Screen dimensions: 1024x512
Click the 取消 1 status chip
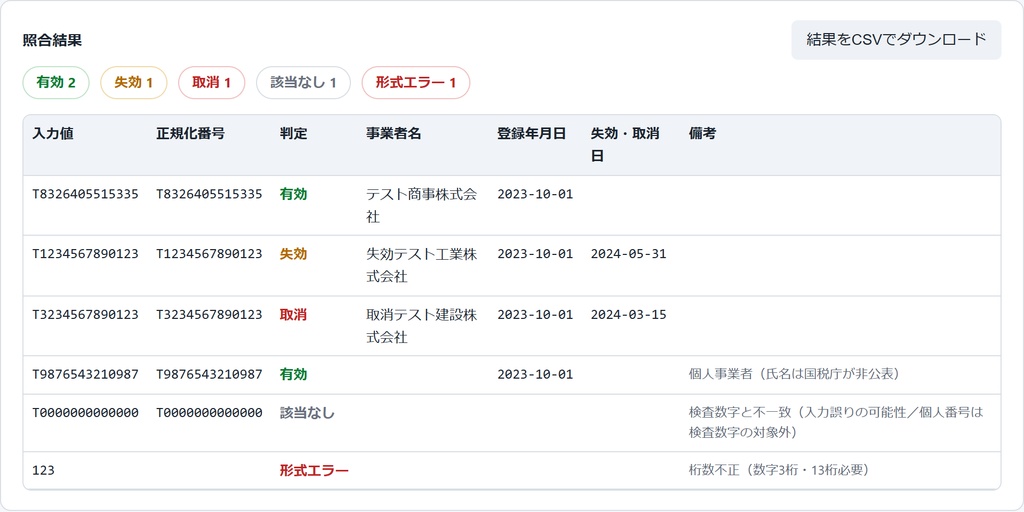(x=212, y=83)
